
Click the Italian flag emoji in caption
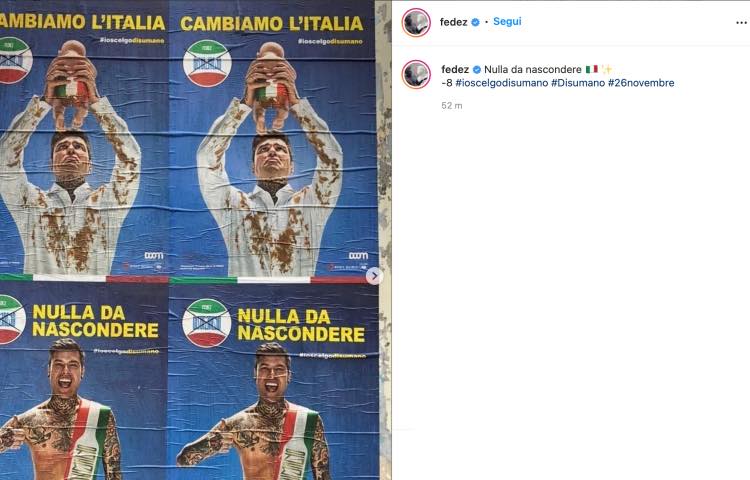coord(592,69)
